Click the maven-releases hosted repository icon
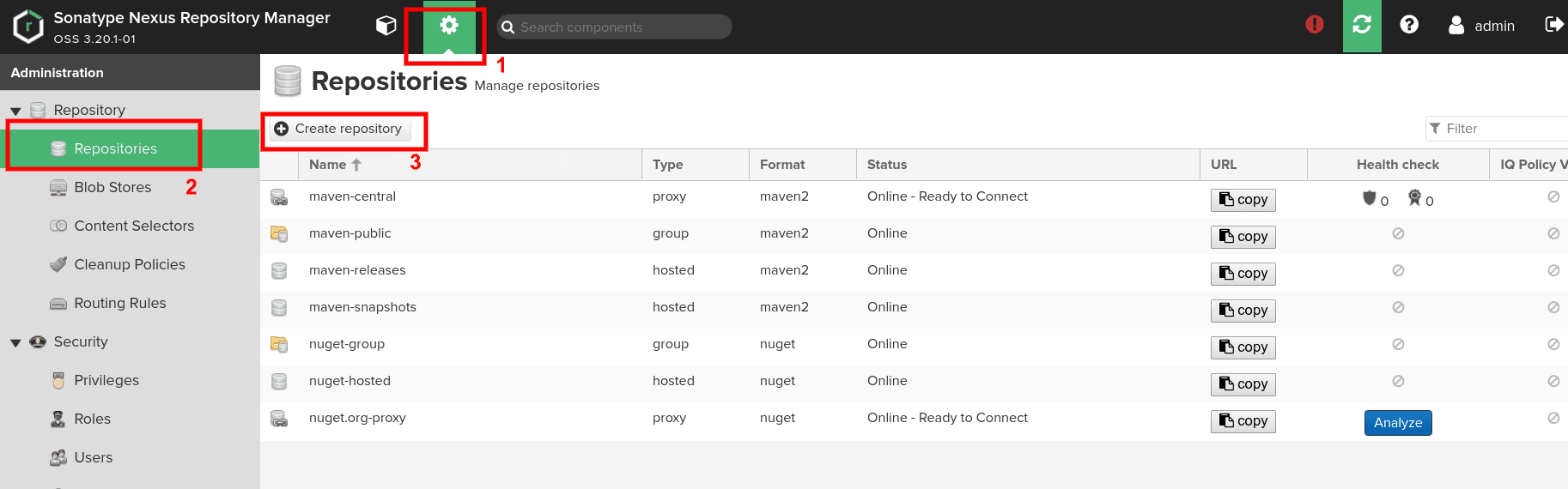1568x489 pixels. click(279, 271)
